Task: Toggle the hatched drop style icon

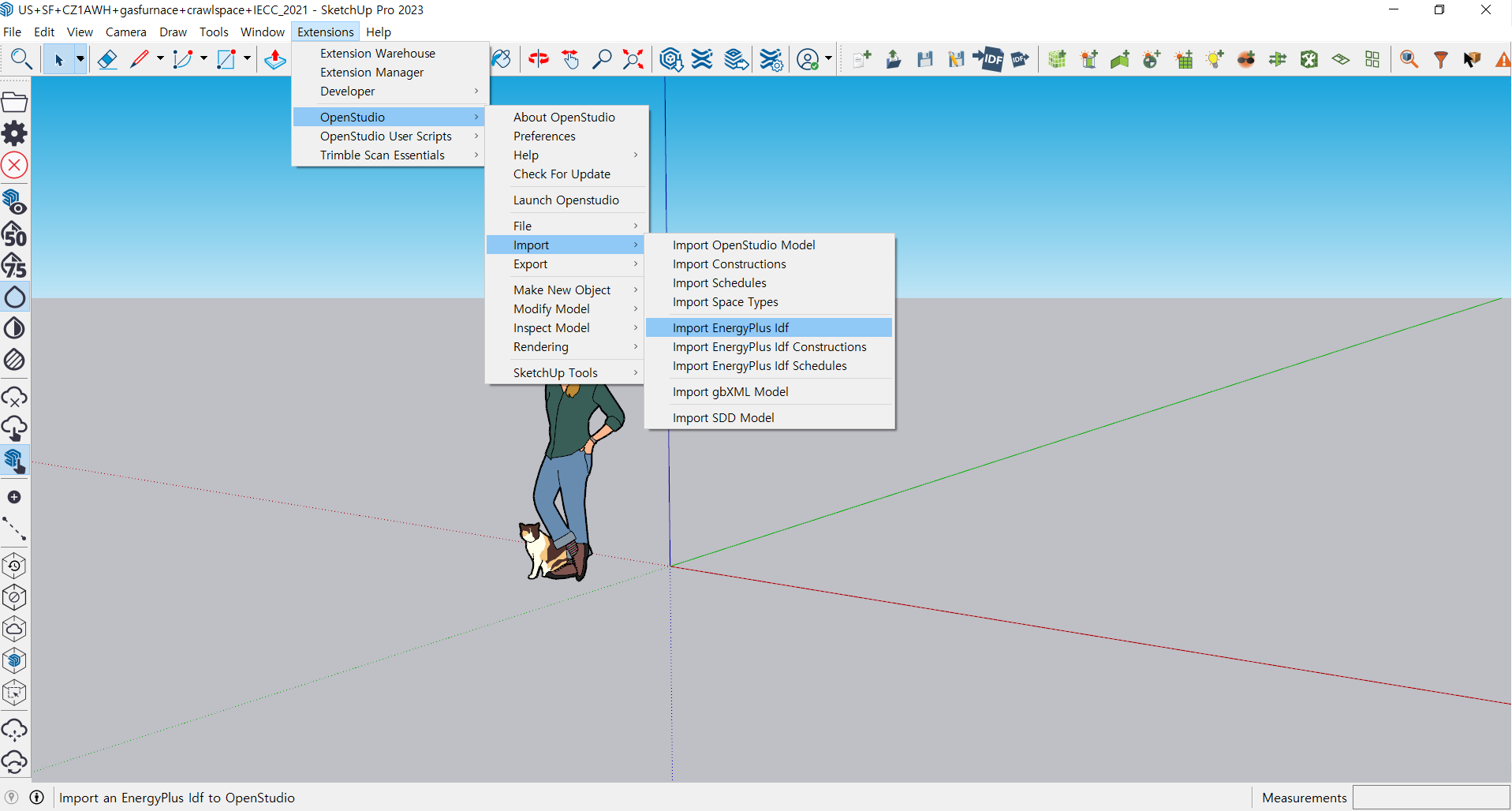Action: [x=15, y=360]
